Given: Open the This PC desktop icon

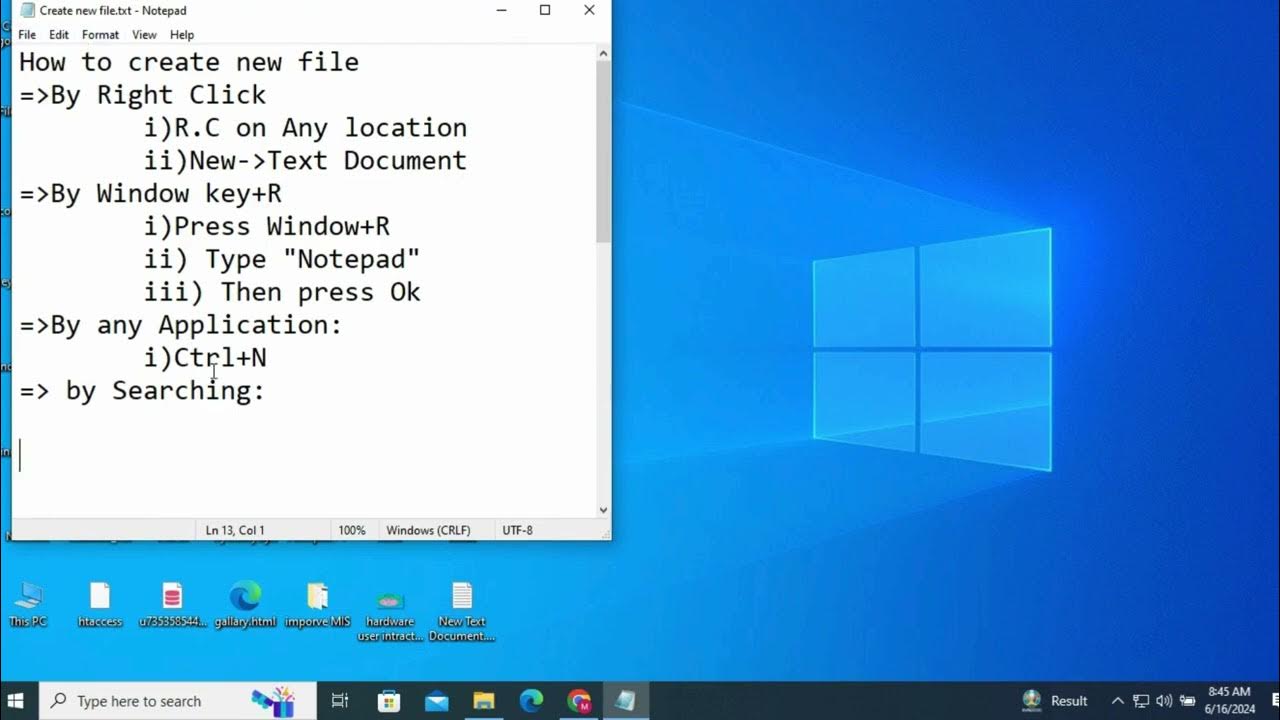Looking at the screenshot, I should click(28, 604).
